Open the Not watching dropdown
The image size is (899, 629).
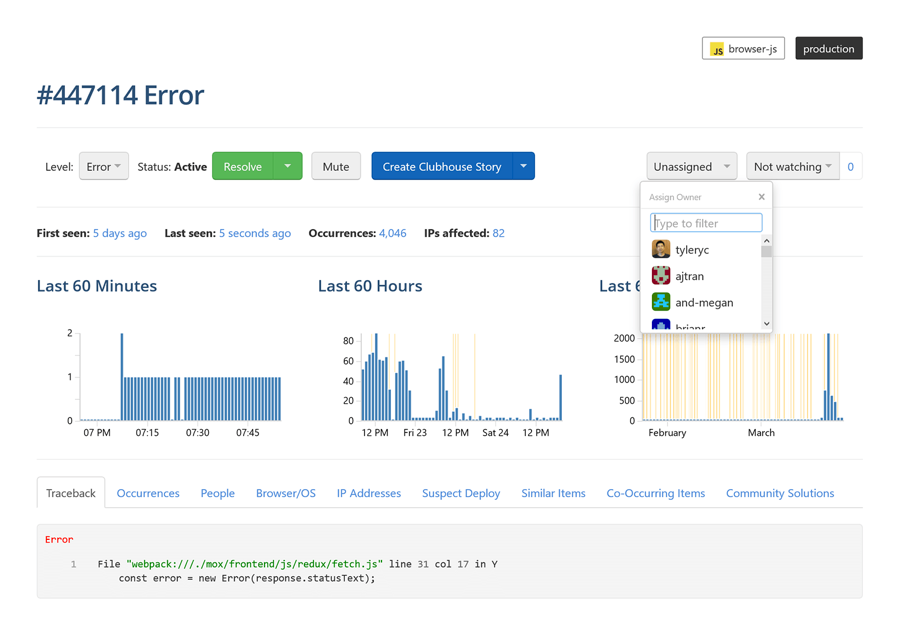[793, 166]
